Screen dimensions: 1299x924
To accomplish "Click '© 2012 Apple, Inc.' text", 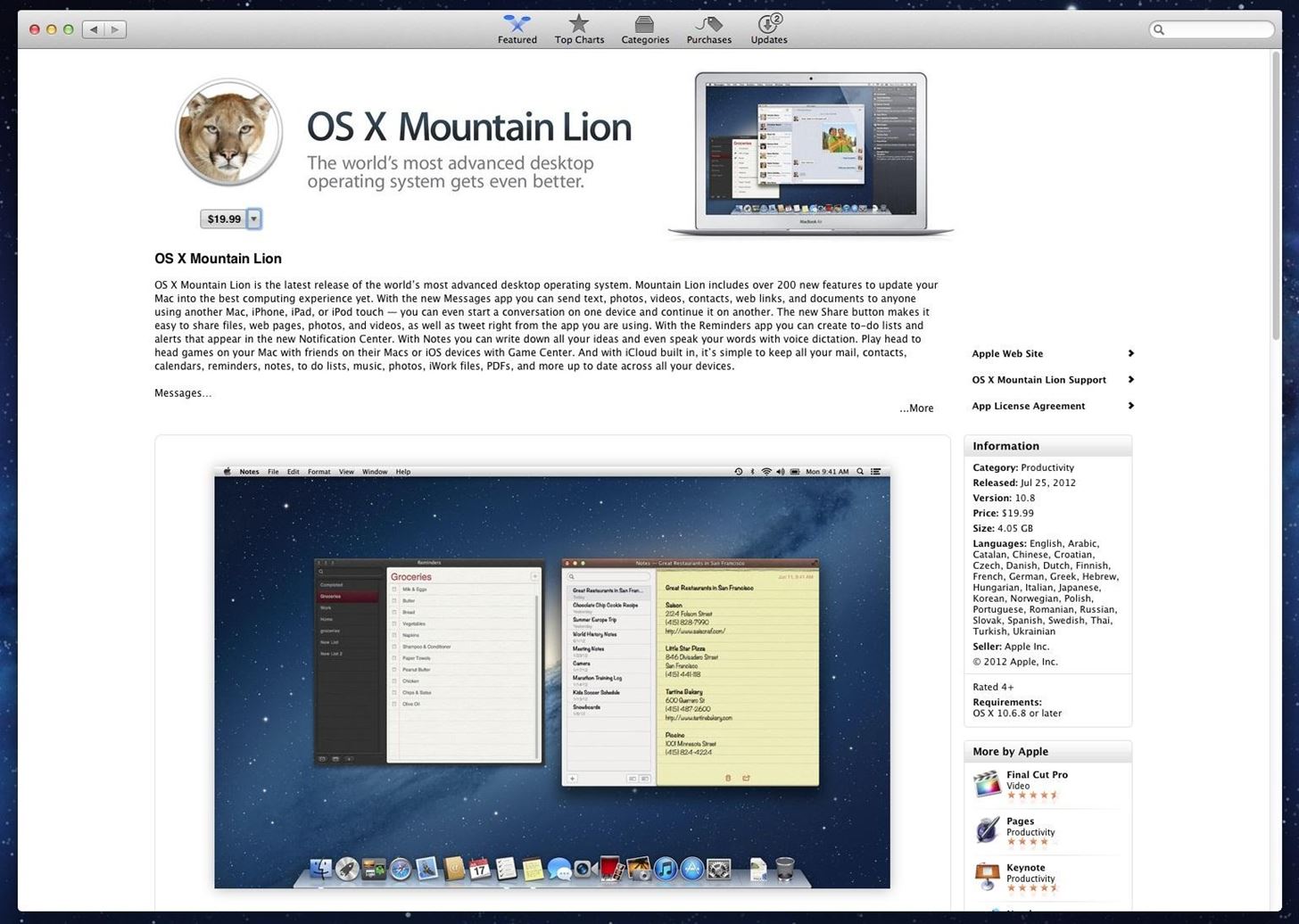I will [1015, 662].
